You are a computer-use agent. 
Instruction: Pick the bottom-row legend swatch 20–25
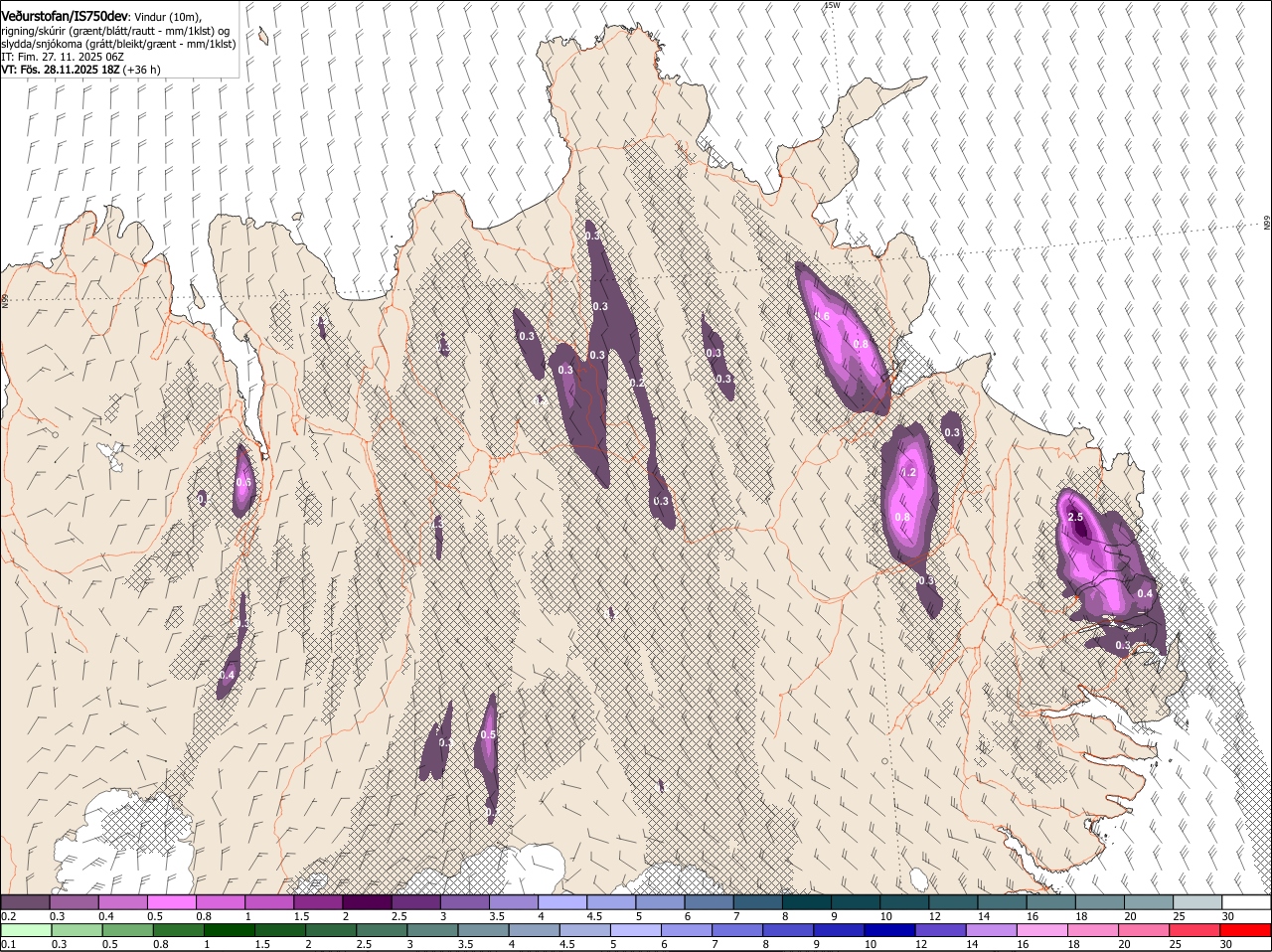1145,930
